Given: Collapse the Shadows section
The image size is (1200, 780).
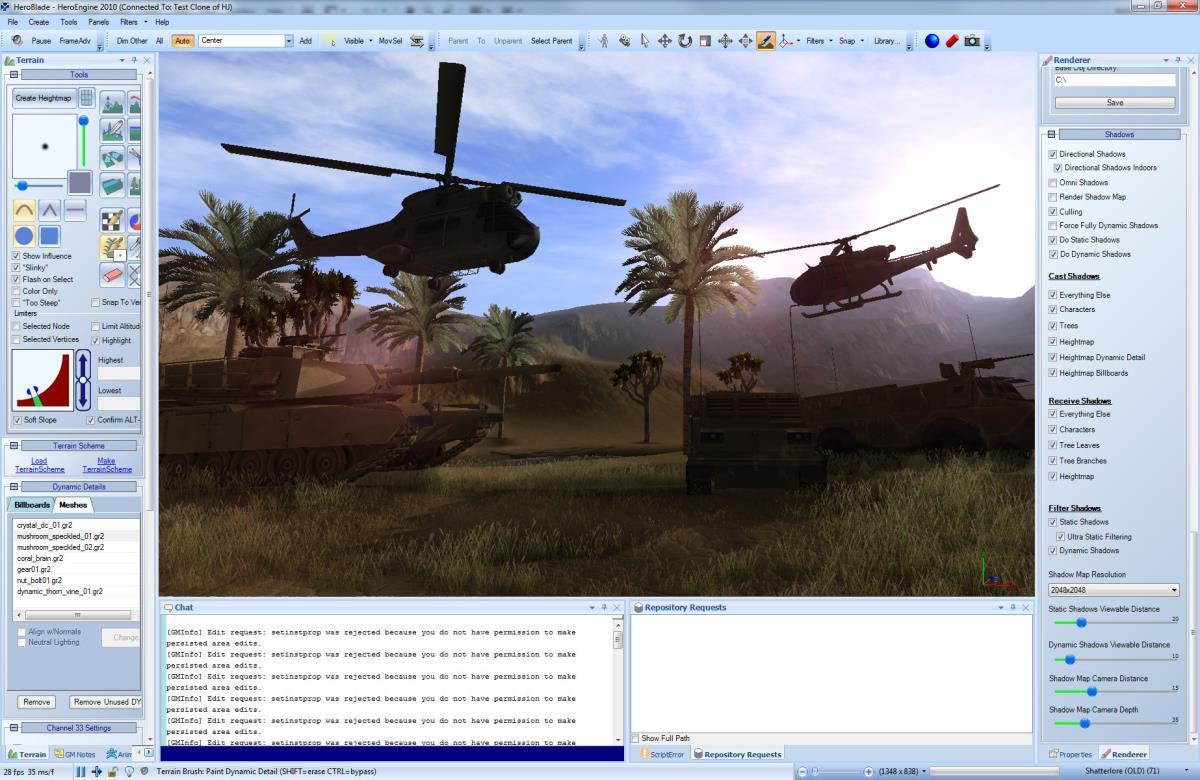Looking at the screenshot, I should coord(1051,134).
